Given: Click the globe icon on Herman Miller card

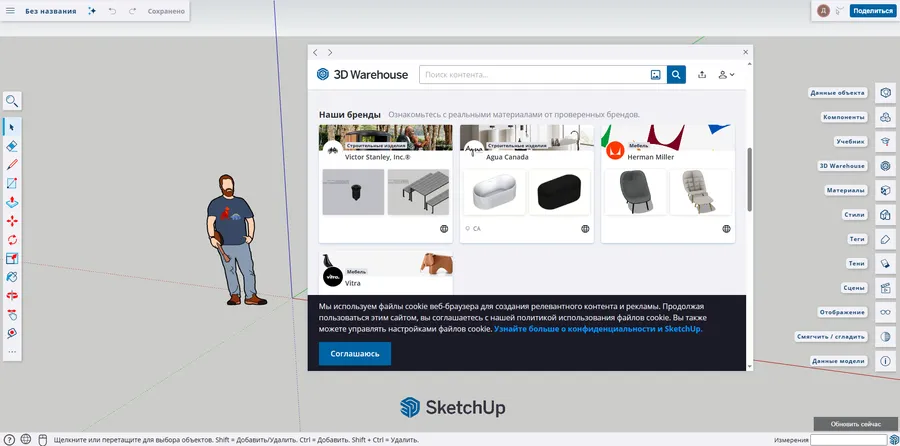Looking at the screenshot, I should (x=726, y=228).
